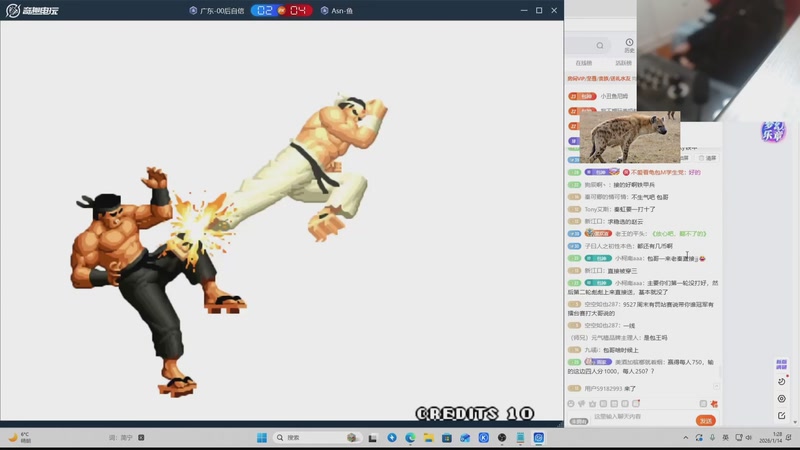The height and width of the screenshot is (450, 800).
Task: Click the red score 04 indicator
Action: [x=298, y=10]
